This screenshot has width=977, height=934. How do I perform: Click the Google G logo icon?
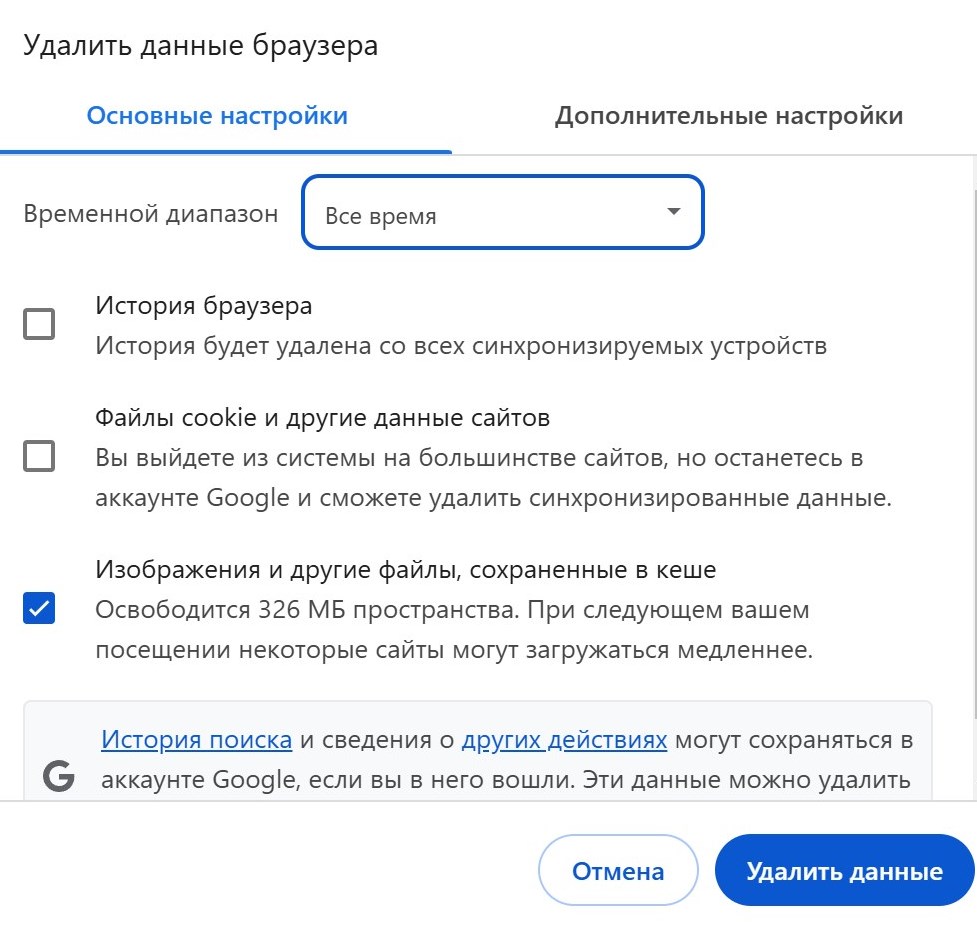click(59, 776)
